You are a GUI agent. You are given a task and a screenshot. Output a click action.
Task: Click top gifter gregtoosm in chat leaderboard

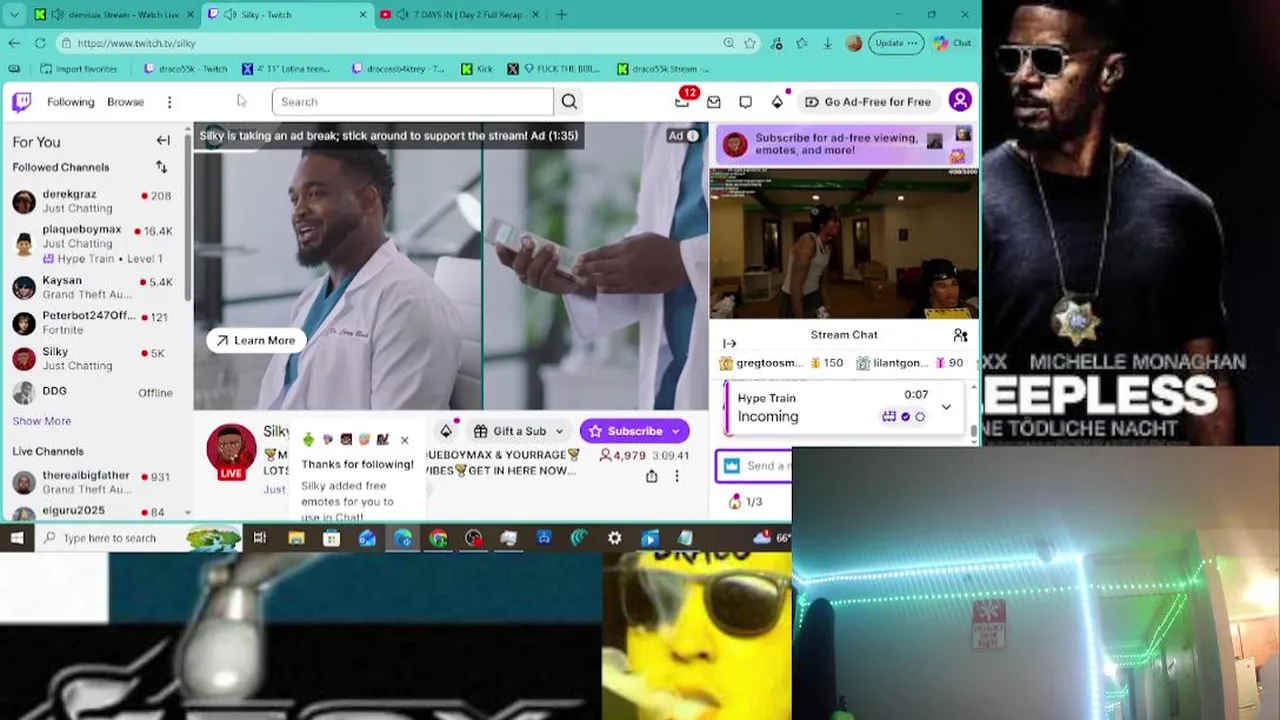[x=781, y=363]
